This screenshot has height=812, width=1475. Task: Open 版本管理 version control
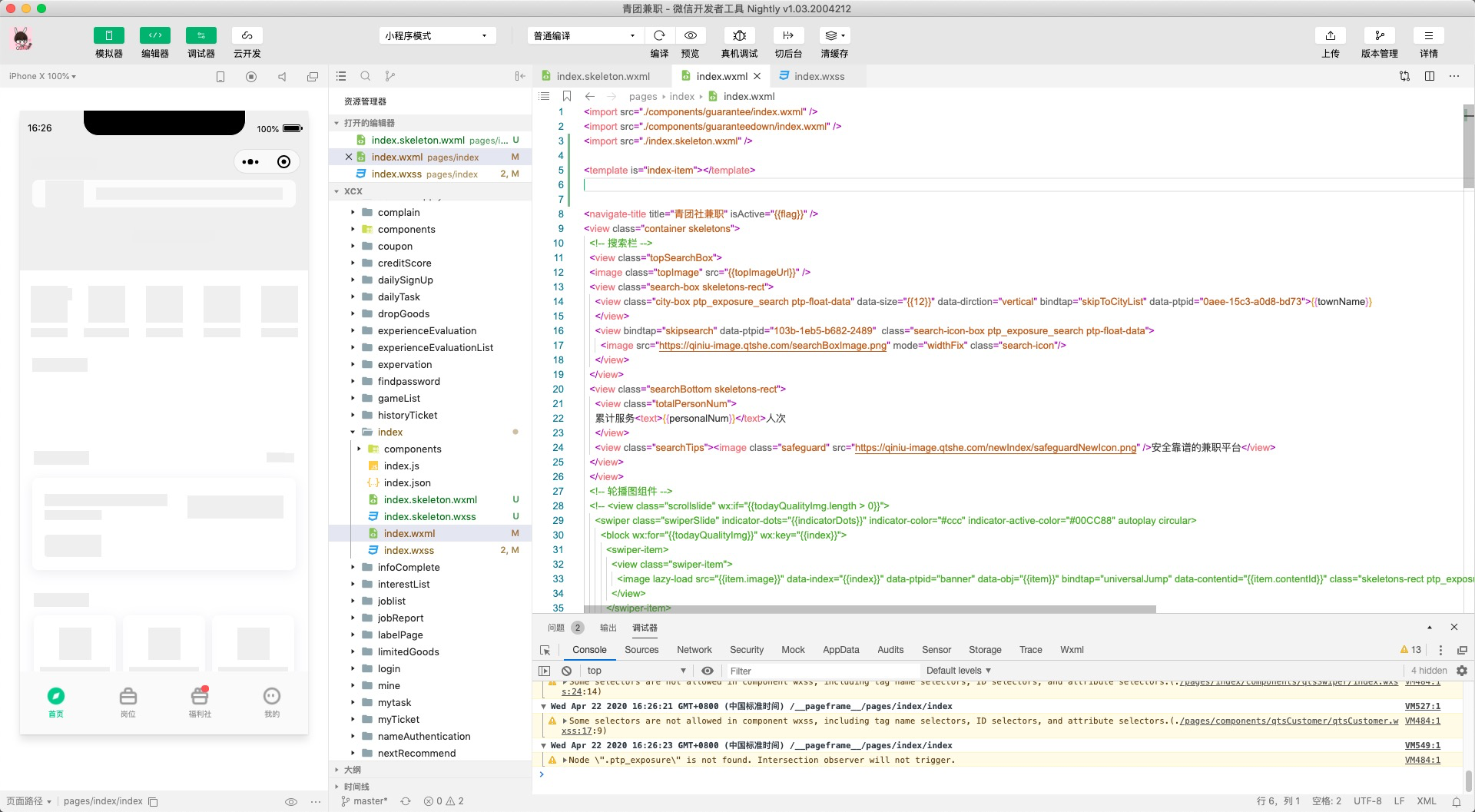[1379, 36]
